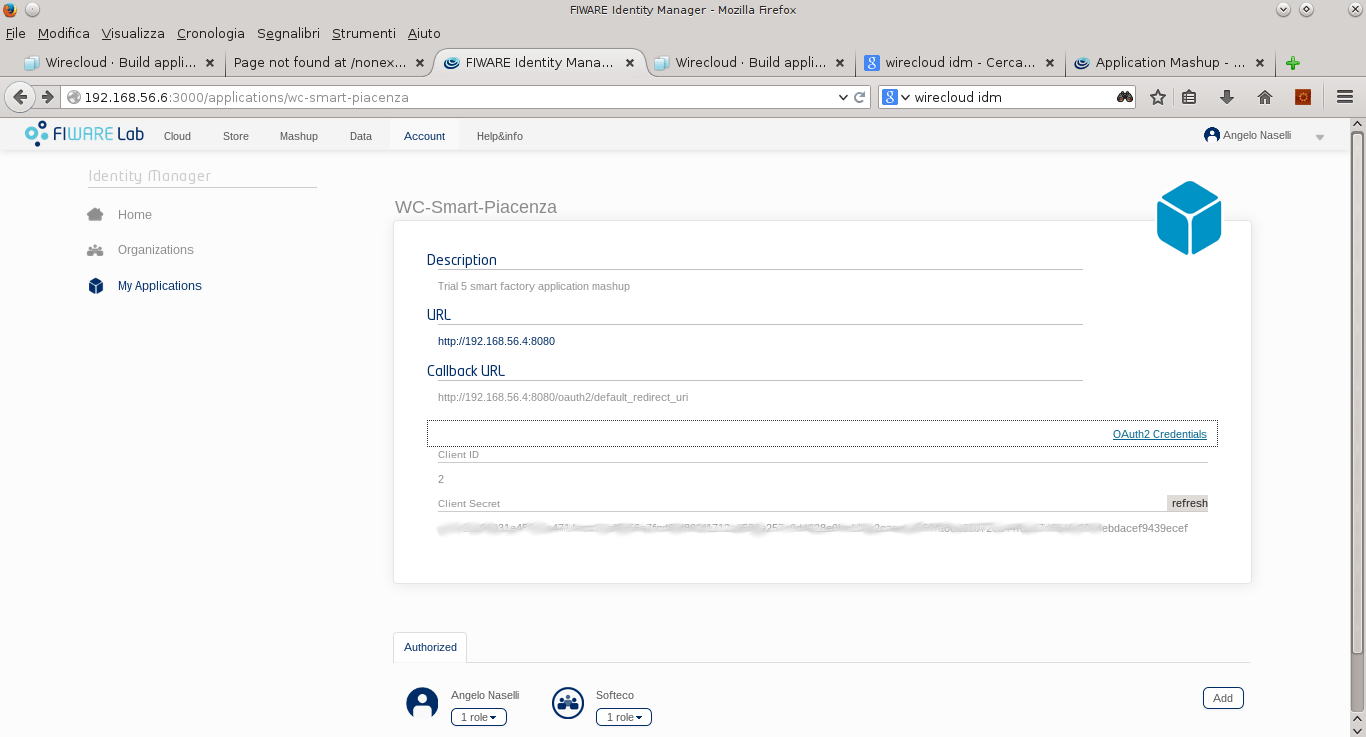1366x737 pixels.
Task: Open the Cronologia menu
Action: 211,33
